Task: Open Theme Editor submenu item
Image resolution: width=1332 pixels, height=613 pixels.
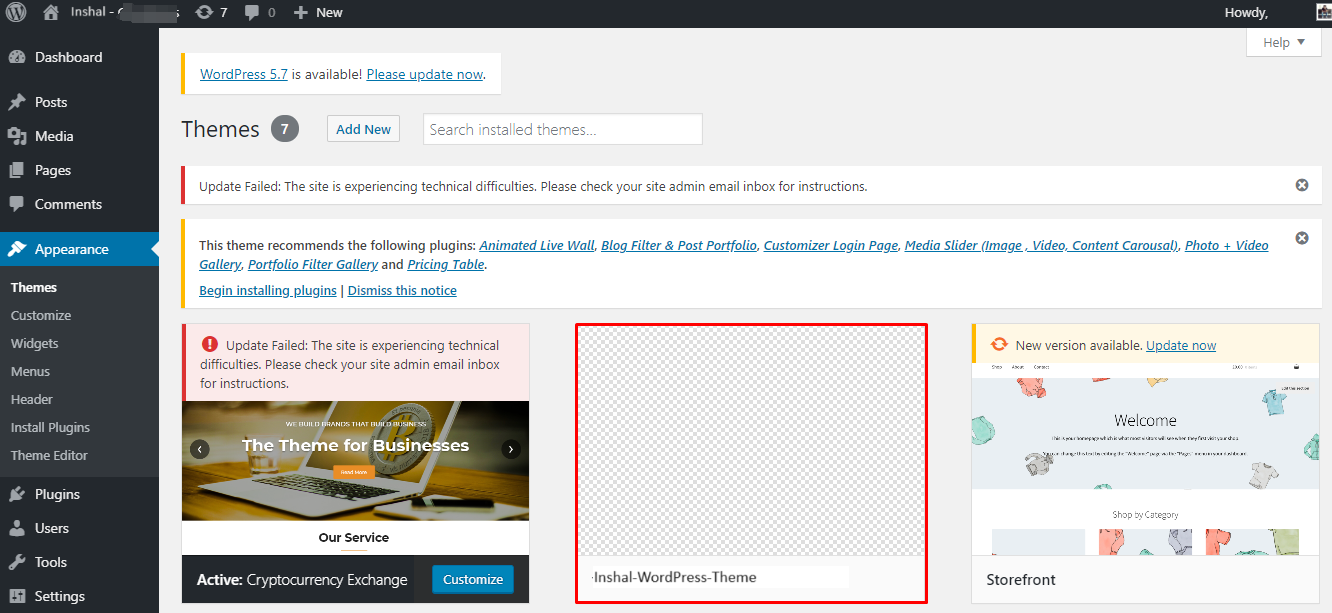Action: click(x=49, y=455)
